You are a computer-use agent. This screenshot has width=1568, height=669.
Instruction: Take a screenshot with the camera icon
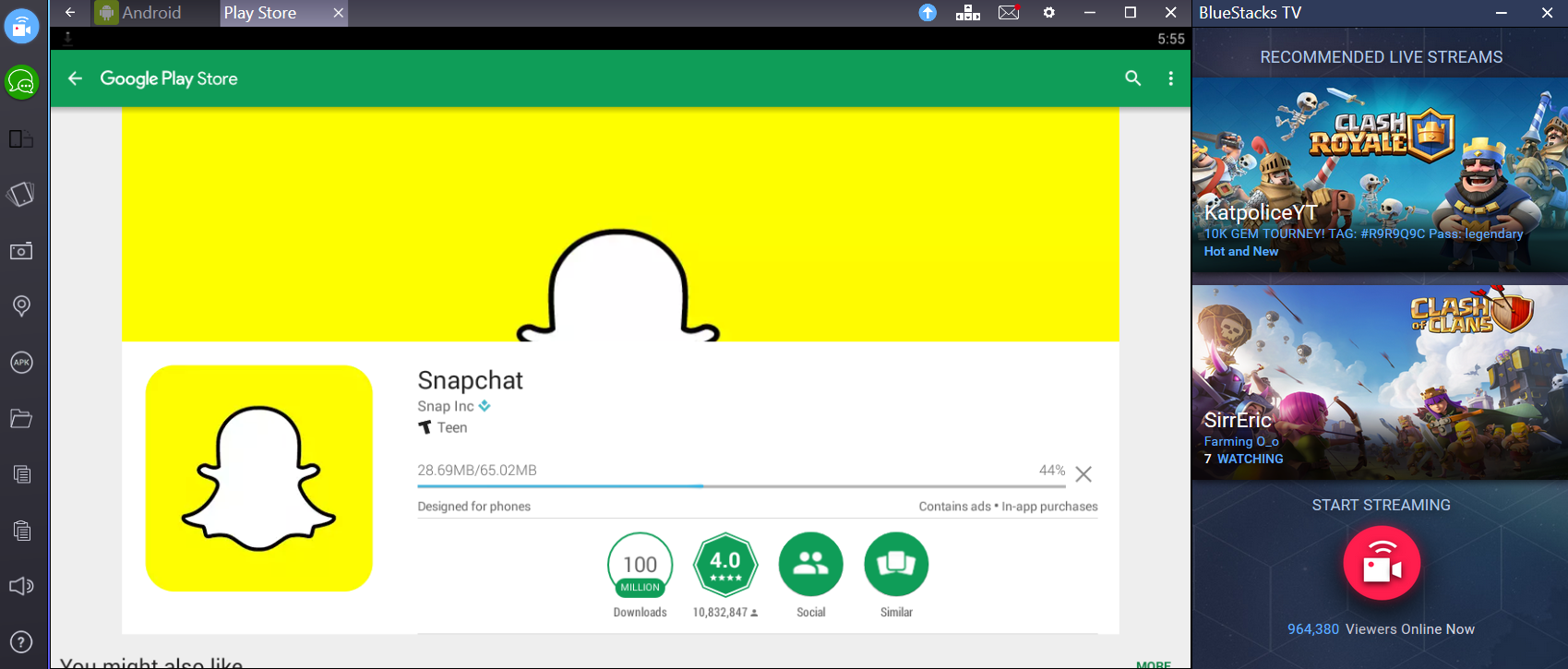click(21, 251)
